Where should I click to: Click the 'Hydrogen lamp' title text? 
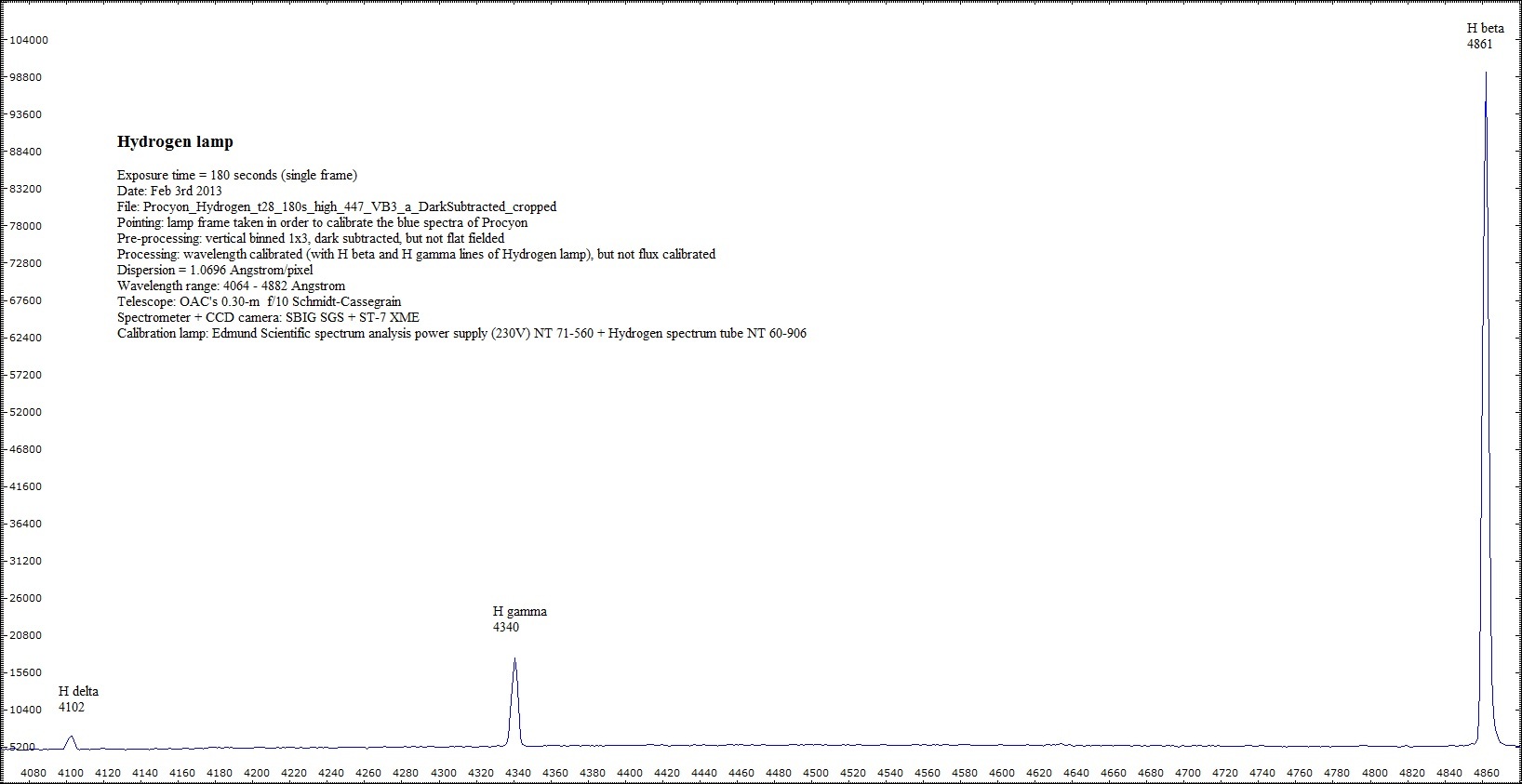click(175, 141)
